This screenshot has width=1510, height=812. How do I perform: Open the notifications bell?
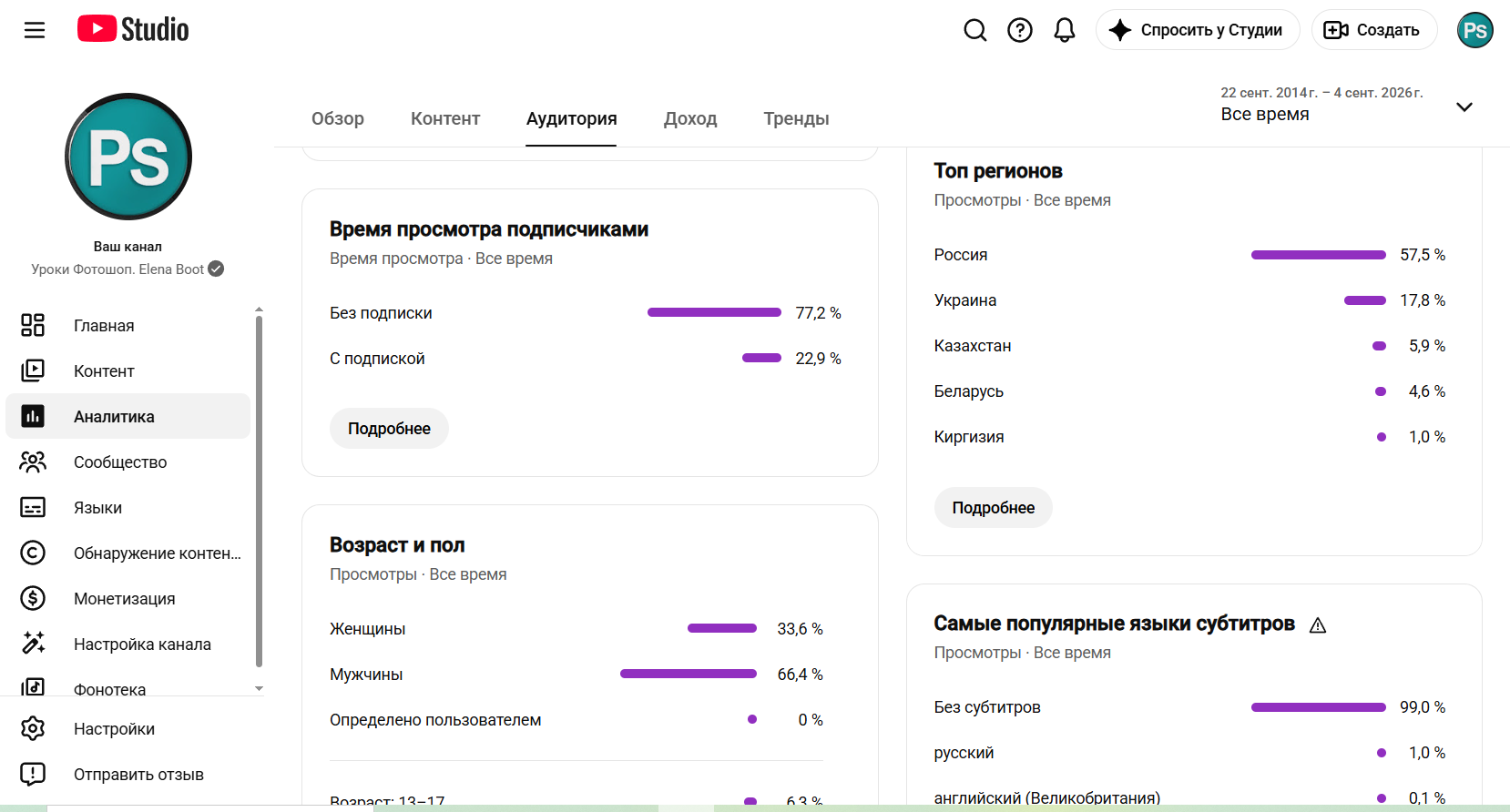click(1065, 30)
